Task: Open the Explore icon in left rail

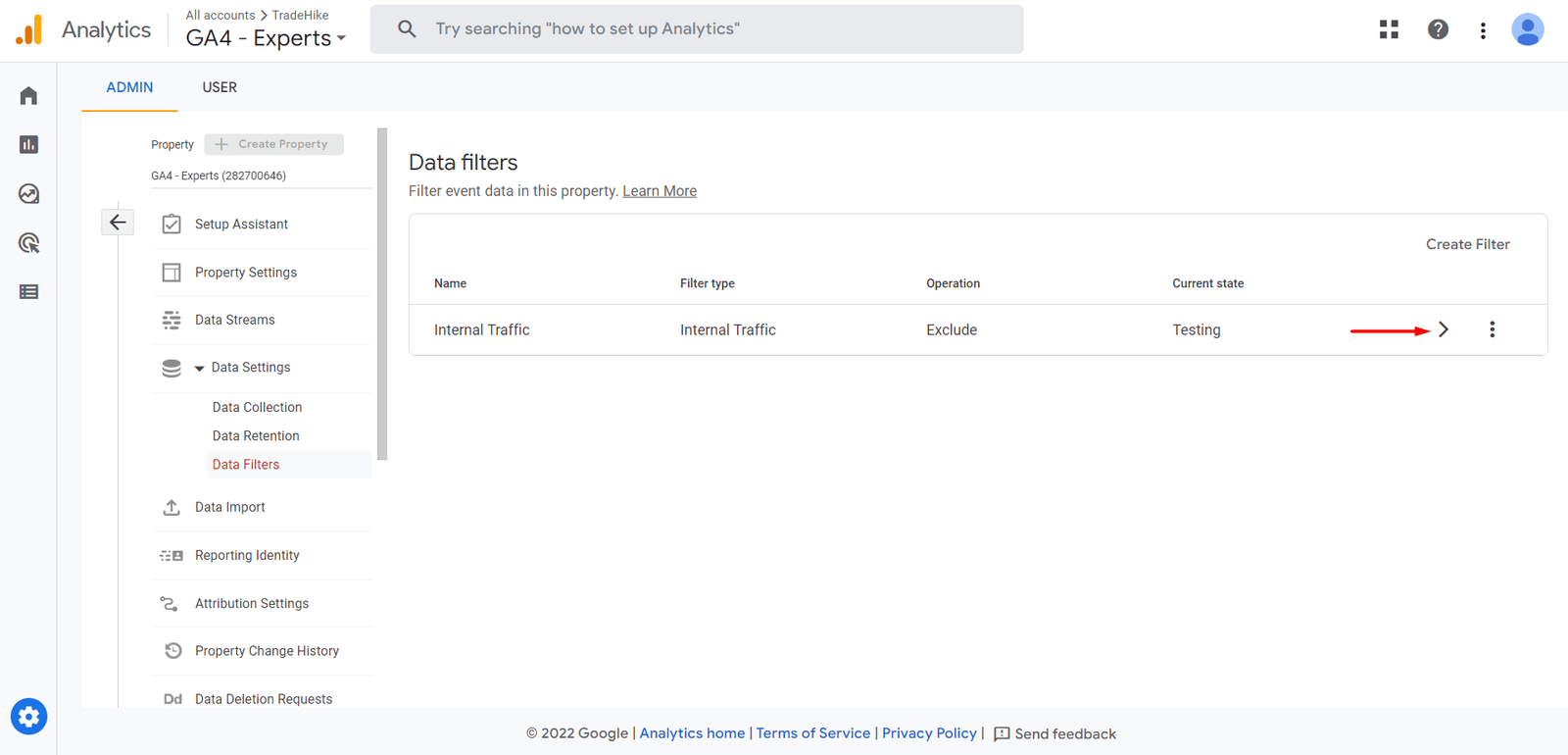Action: (x=28, y=194)
